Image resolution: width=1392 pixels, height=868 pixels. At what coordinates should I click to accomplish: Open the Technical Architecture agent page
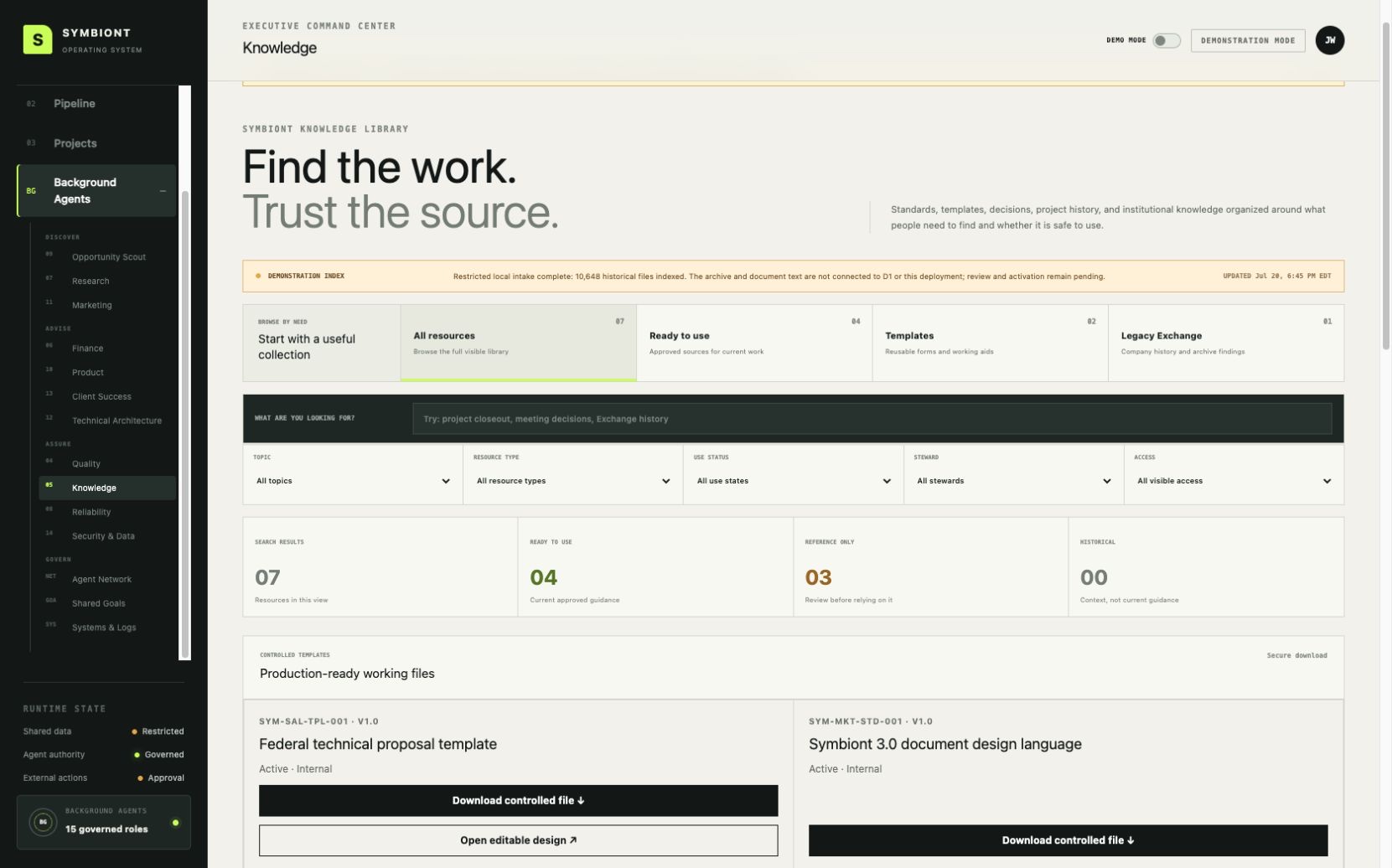tap(107, 421)
